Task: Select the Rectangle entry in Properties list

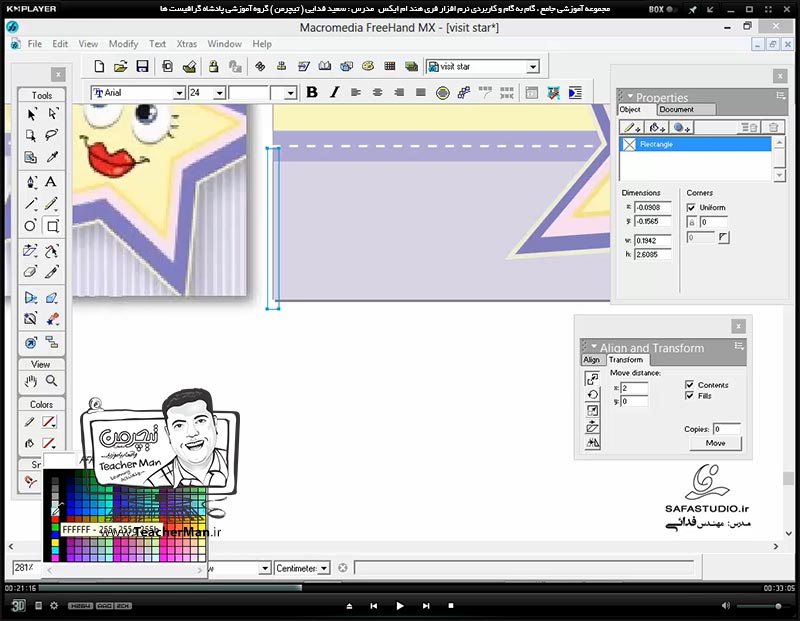Action: point(695,144)
